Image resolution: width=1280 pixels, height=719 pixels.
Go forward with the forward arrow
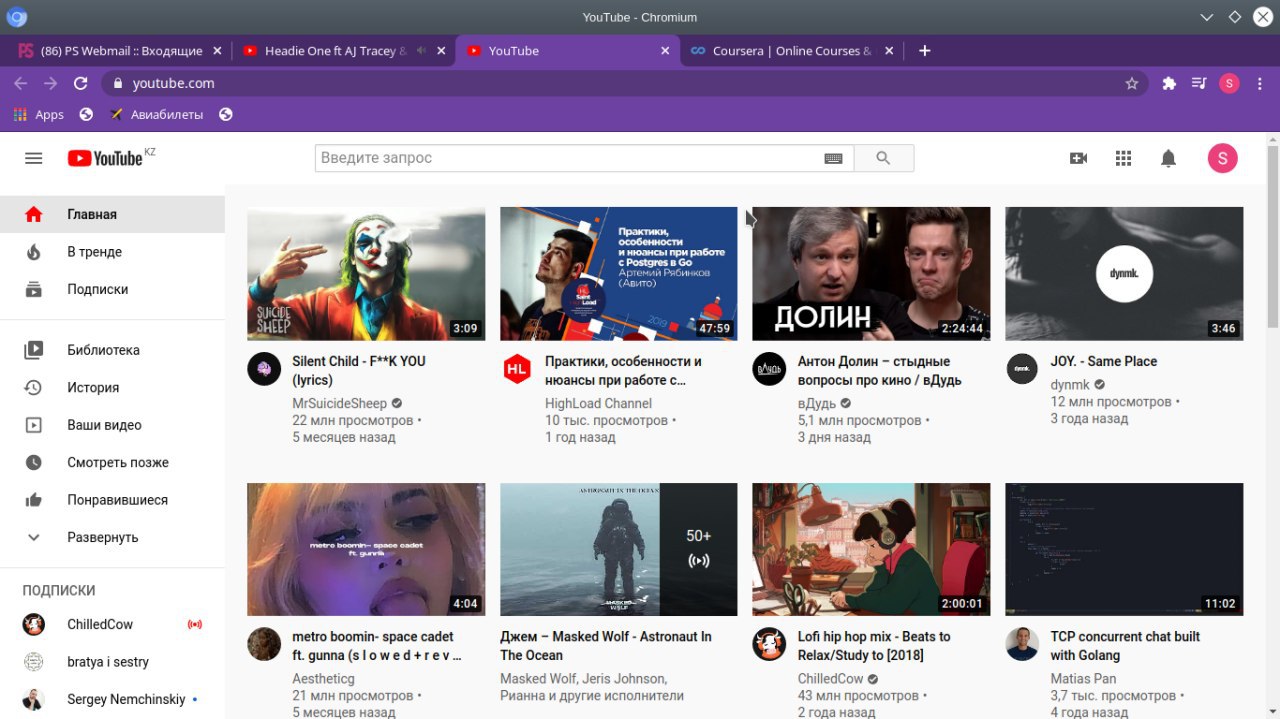pyautogui.click(x=51, y=84)
